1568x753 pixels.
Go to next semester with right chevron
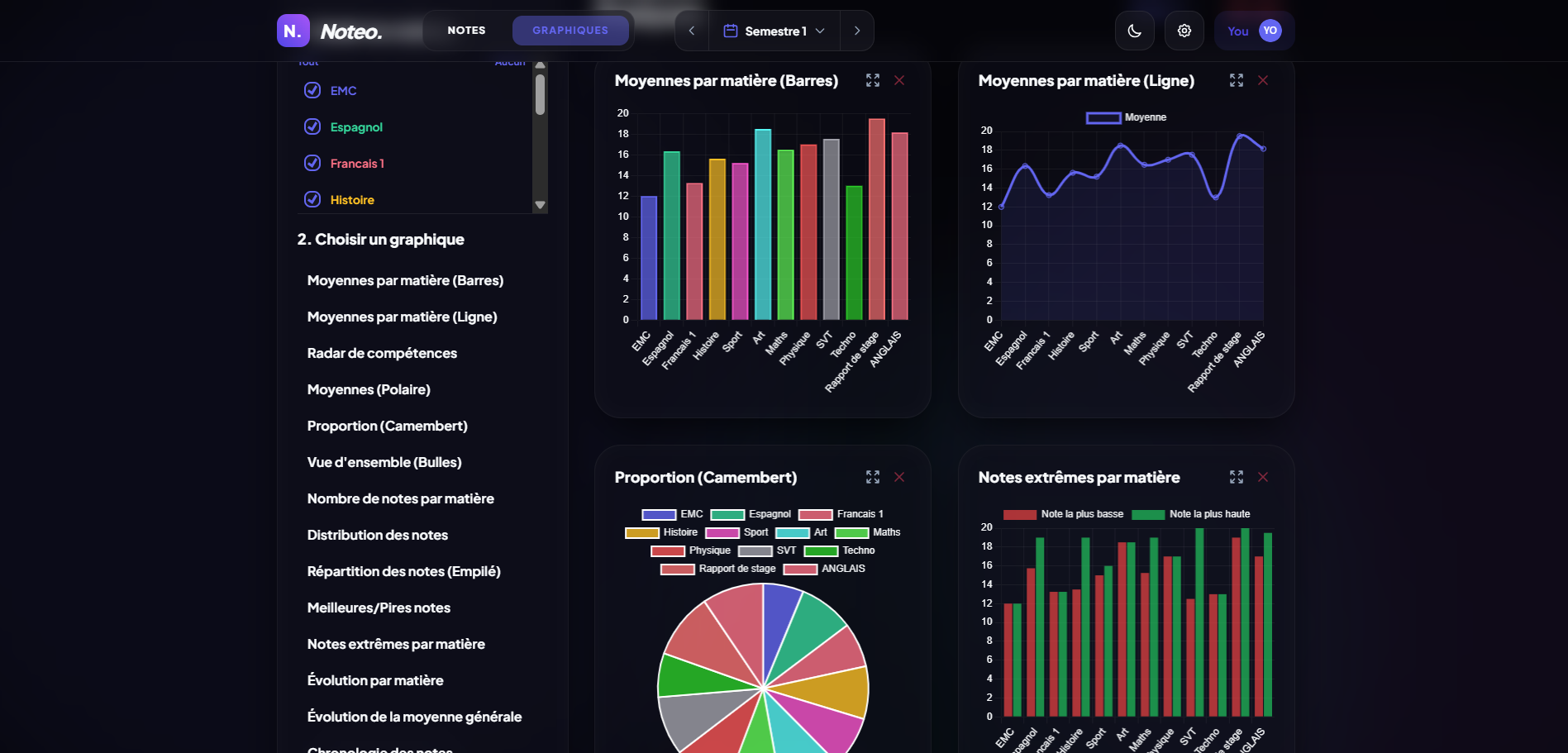[857, 31]
